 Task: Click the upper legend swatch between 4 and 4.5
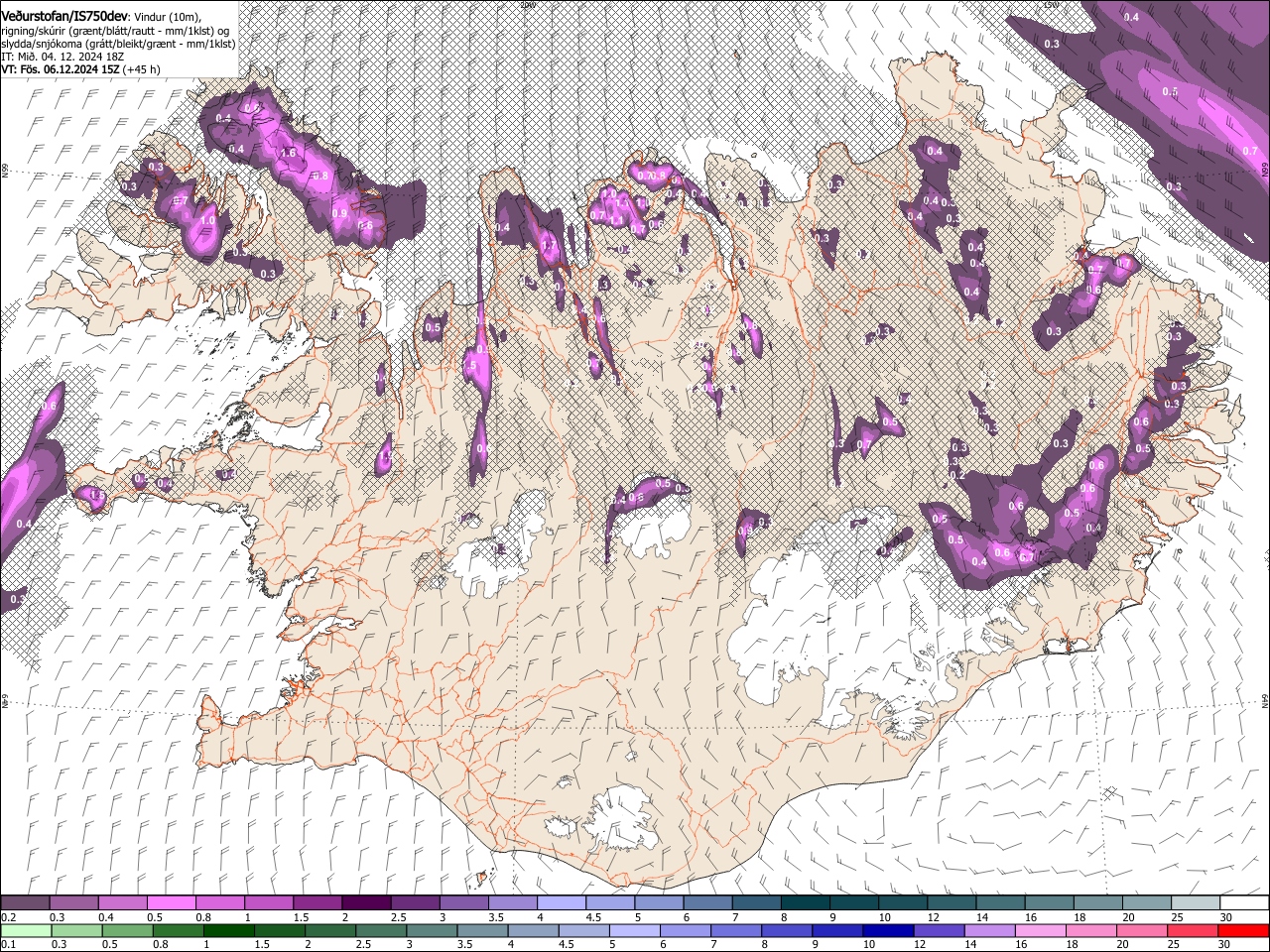point(561,903)
